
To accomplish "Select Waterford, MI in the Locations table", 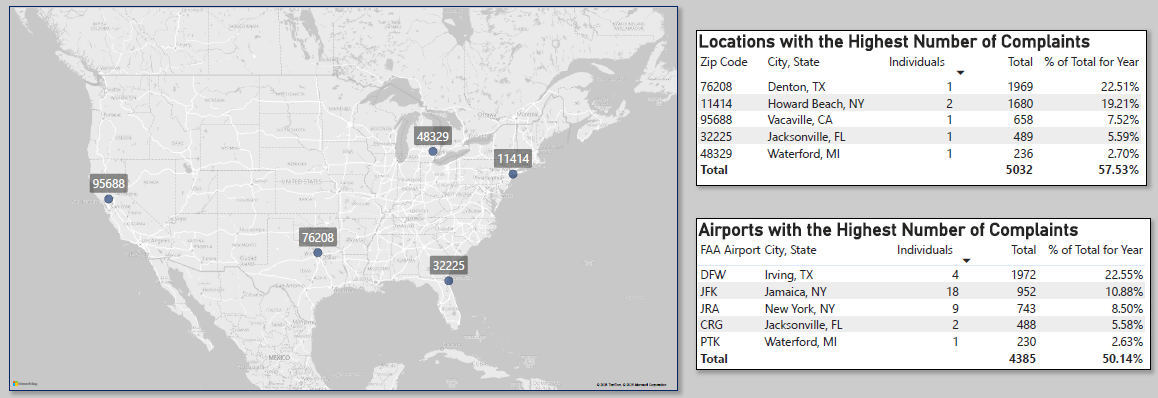I will [804, 154].
